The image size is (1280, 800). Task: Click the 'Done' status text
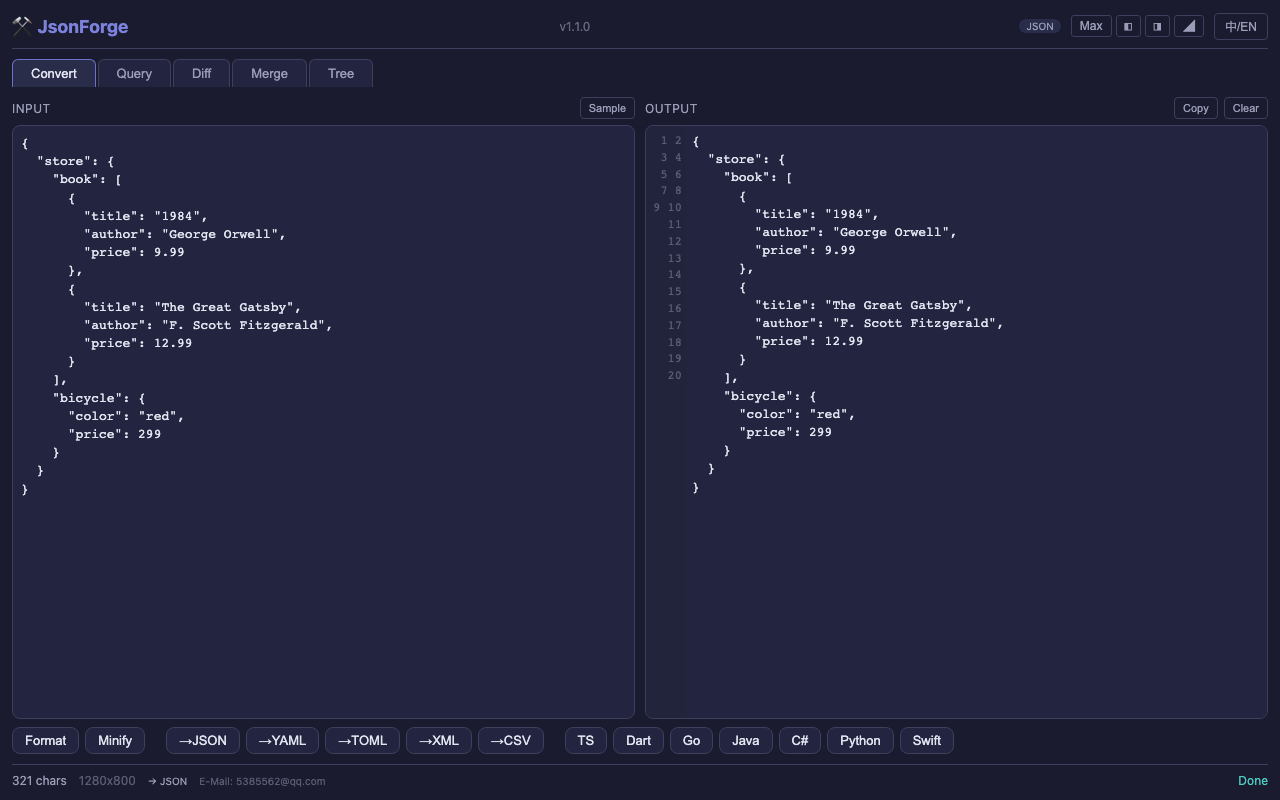pos(1253,781)
